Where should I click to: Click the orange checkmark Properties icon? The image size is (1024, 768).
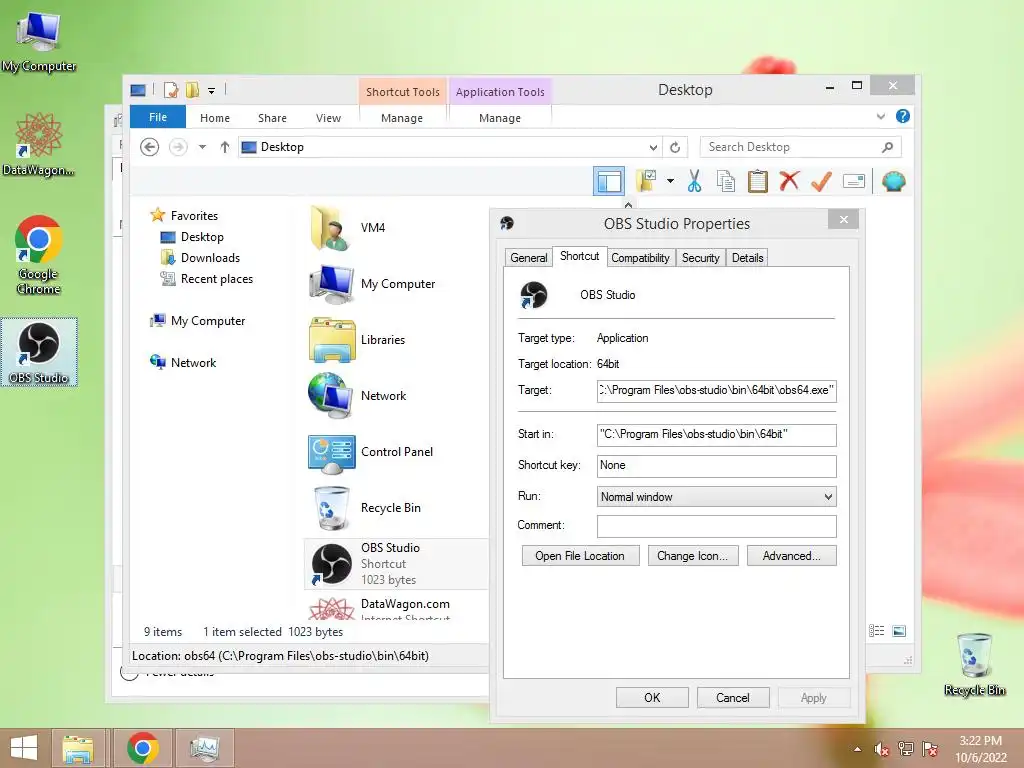(x=821, y=181)
